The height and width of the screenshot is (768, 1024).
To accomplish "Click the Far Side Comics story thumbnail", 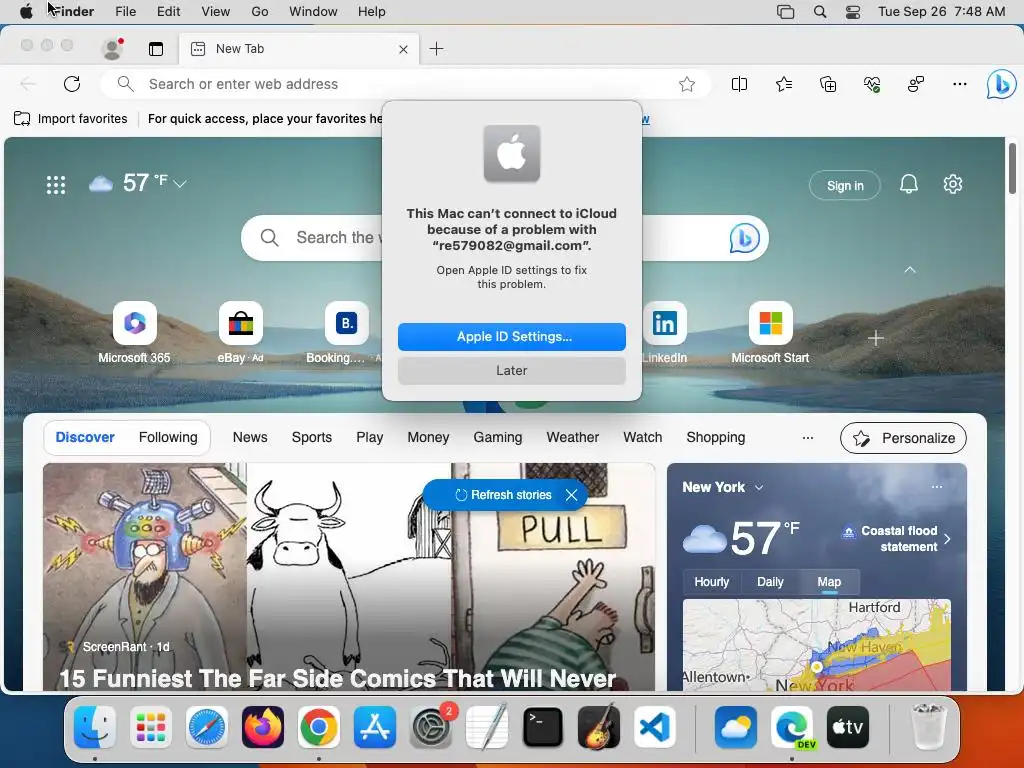I will point(349,577).
